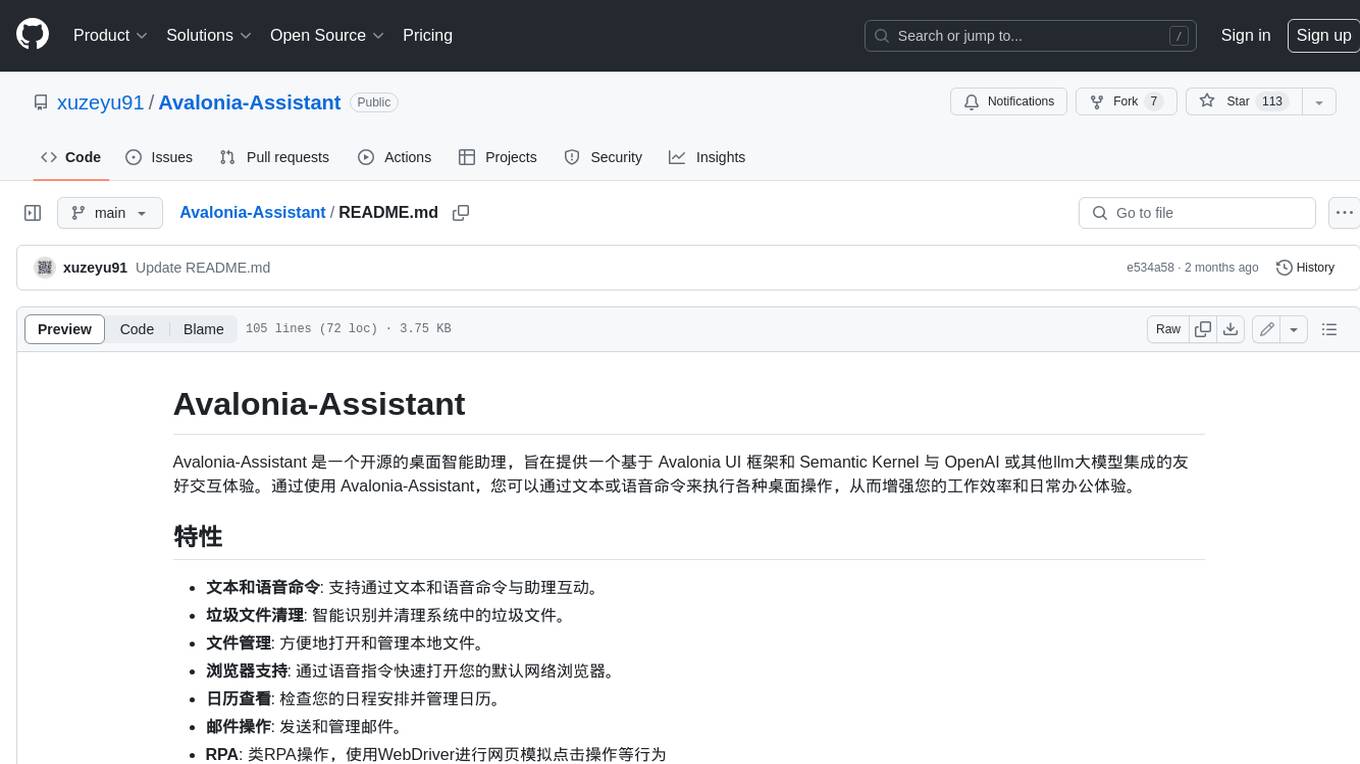Screen dimensions: 1360x764
Task: Select the Code view
Action: pos(137,329)
